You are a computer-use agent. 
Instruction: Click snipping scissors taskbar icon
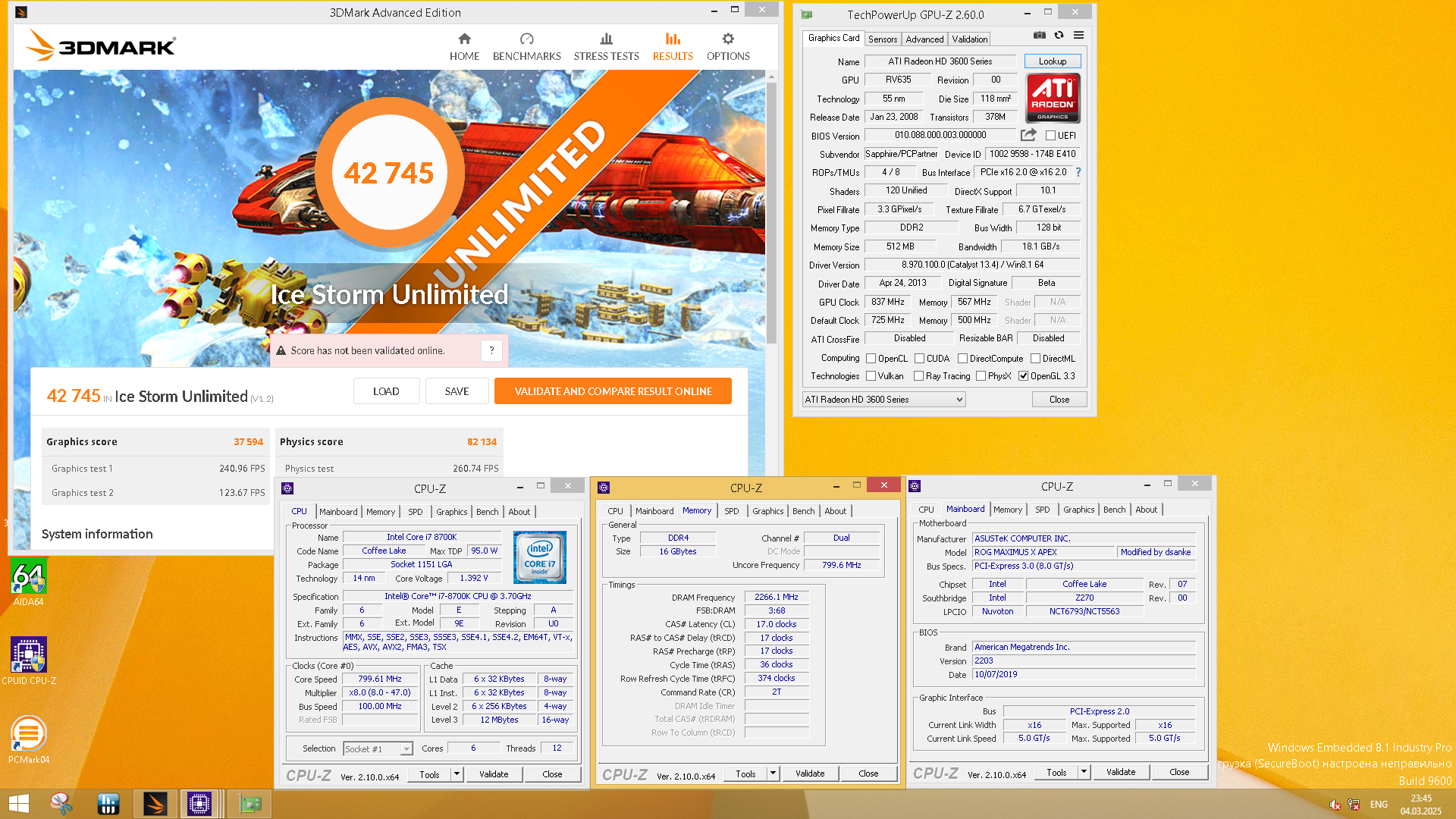(61, 804)
